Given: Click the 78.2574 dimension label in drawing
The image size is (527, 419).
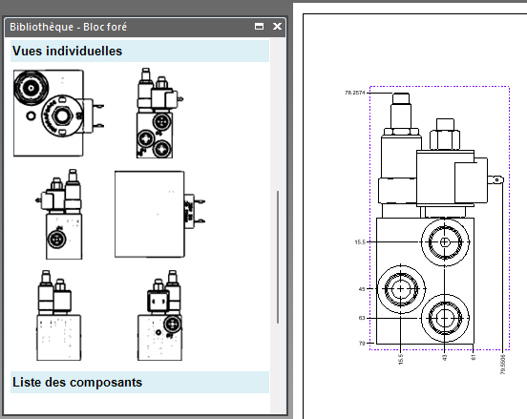Looking at the screenshot, I should tap(355, 93).
